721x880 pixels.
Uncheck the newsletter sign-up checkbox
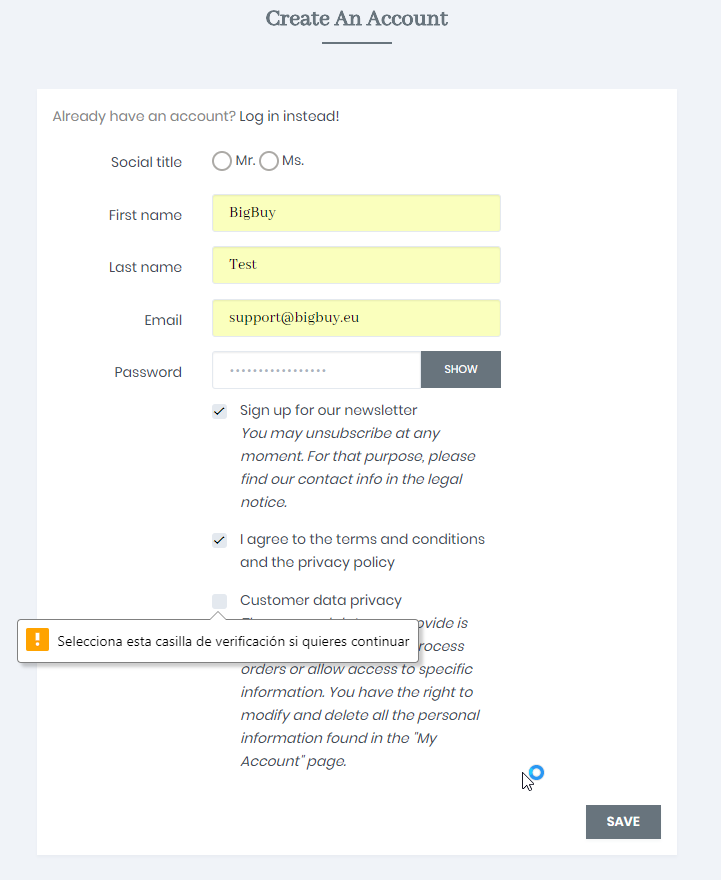tap(220, 411)
